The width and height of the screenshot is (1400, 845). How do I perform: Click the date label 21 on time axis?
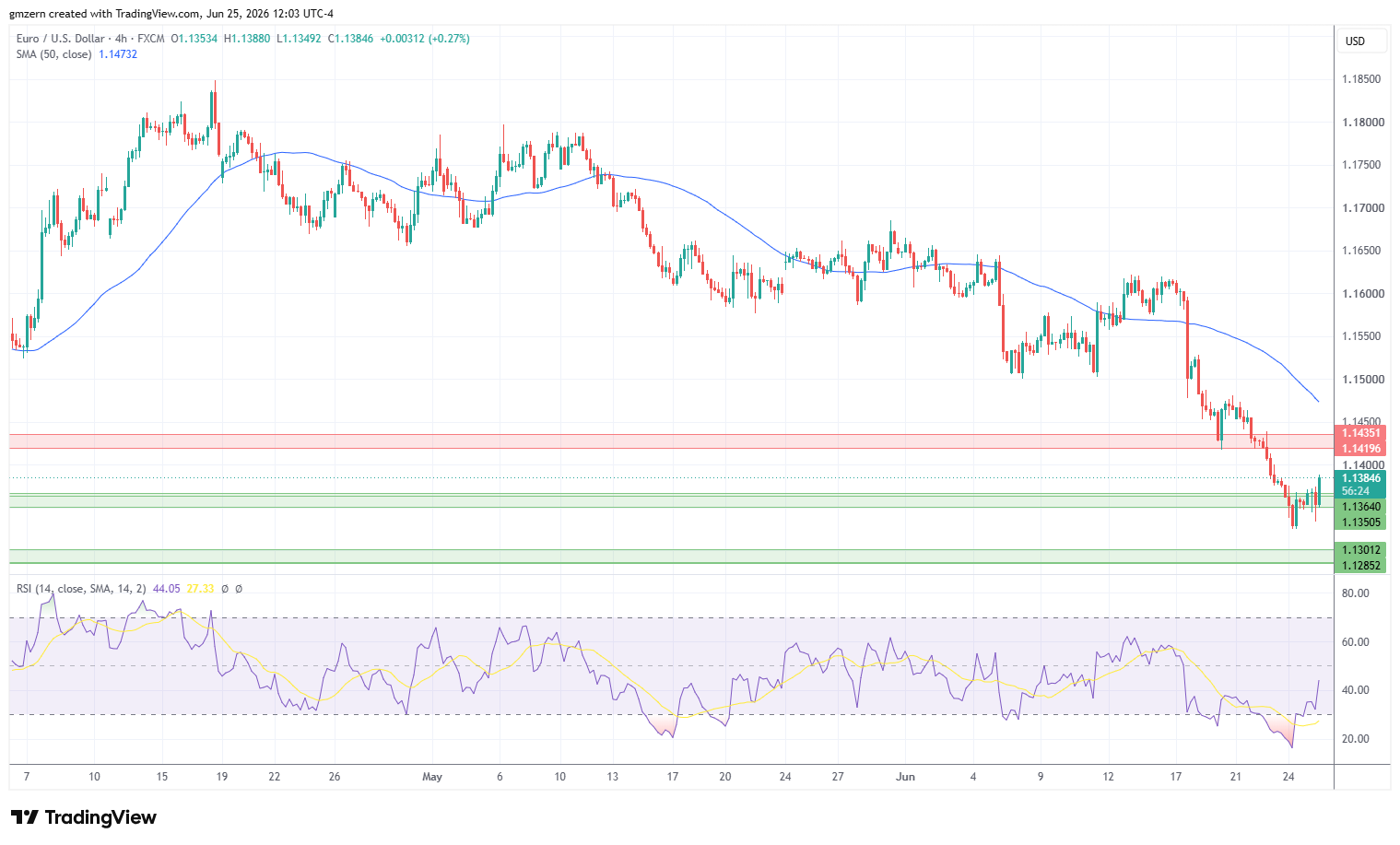coord(1236,777)
